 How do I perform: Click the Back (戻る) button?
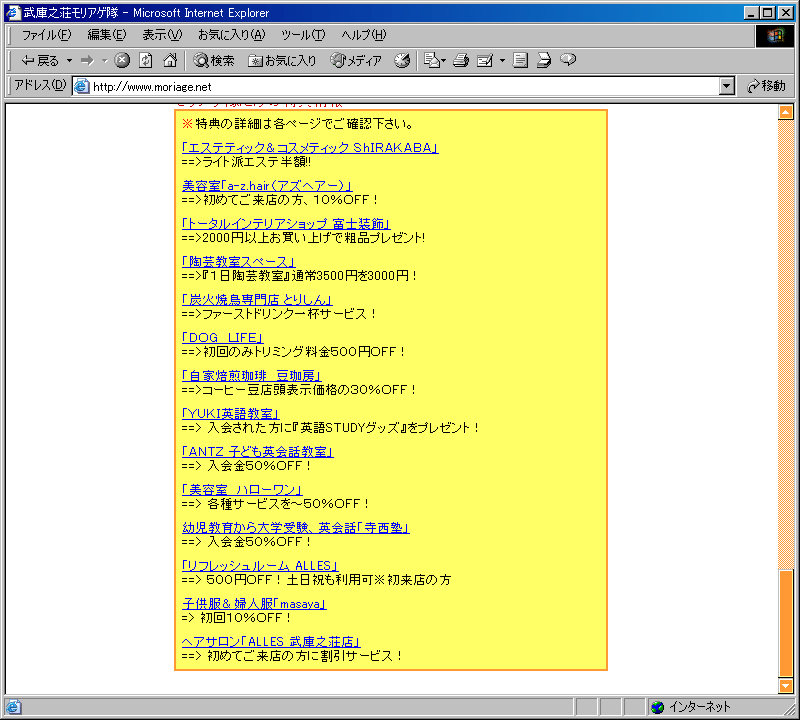pyautogui.click(x=40, y=61)
